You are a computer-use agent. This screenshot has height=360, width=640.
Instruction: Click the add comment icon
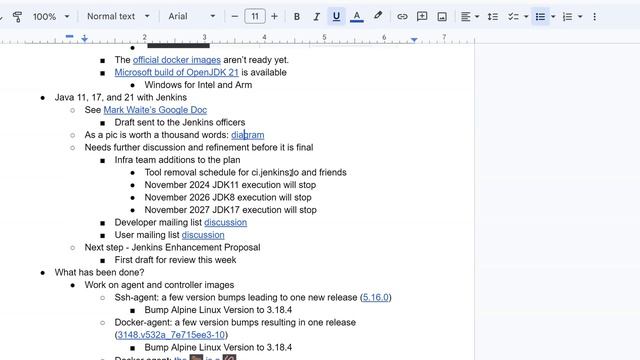click(x=422, y=17)
